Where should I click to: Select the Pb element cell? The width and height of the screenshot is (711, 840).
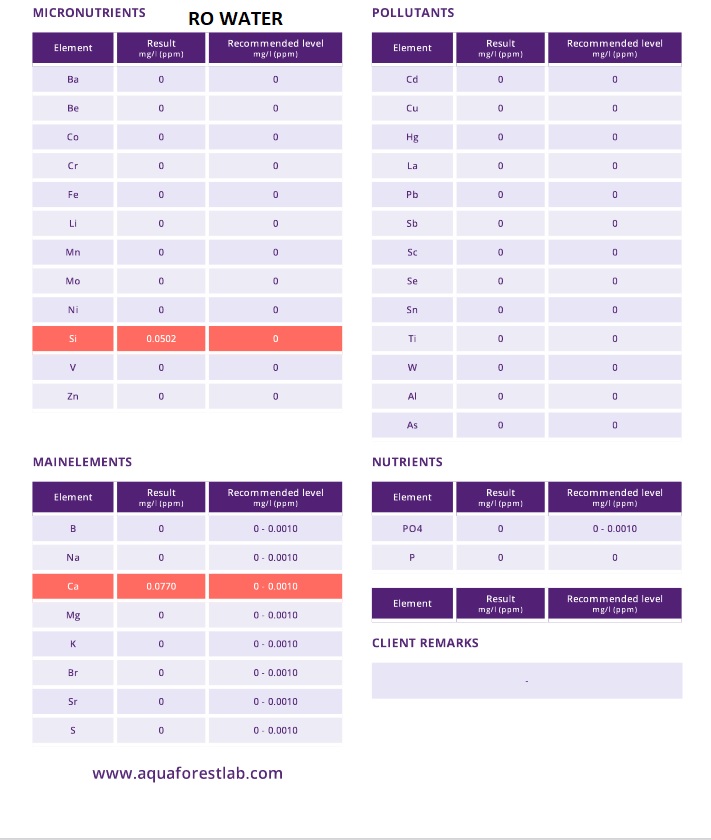click(x=412, y=195)
